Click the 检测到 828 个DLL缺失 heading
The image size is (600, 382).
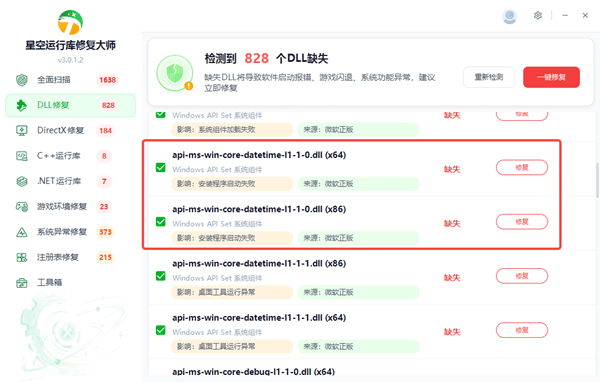tap(266, 59)
